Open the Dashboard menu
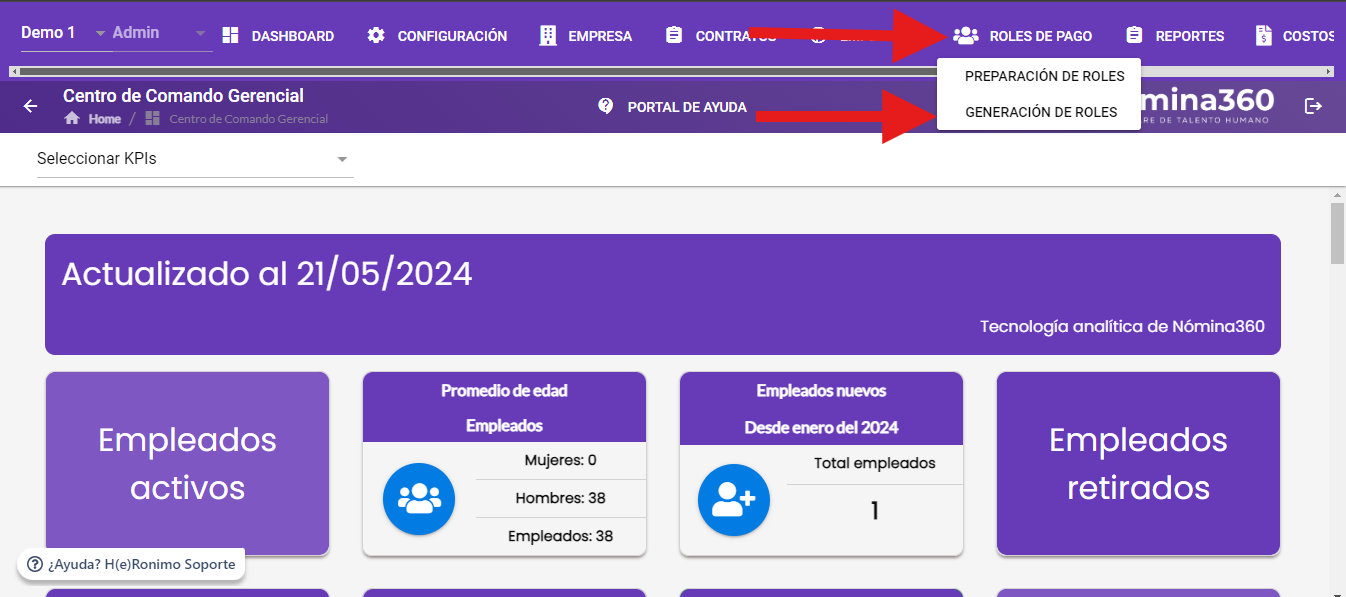 click(278, 36)
